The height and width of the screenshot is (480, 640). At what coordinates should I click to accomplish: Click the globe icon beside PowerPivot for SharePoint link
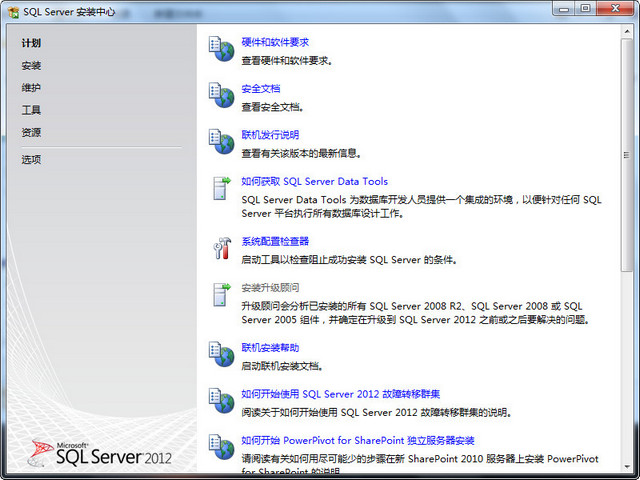coord(221,447)
